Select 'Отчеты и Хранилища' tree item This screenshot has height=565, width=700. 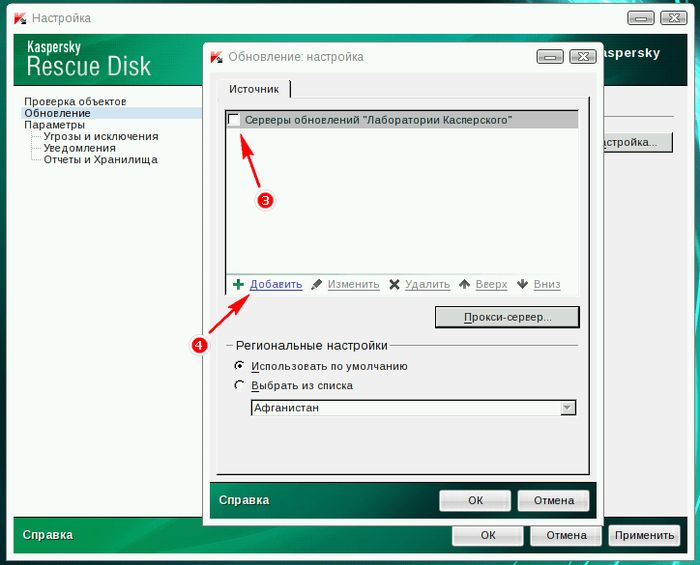tap(100, 159)
